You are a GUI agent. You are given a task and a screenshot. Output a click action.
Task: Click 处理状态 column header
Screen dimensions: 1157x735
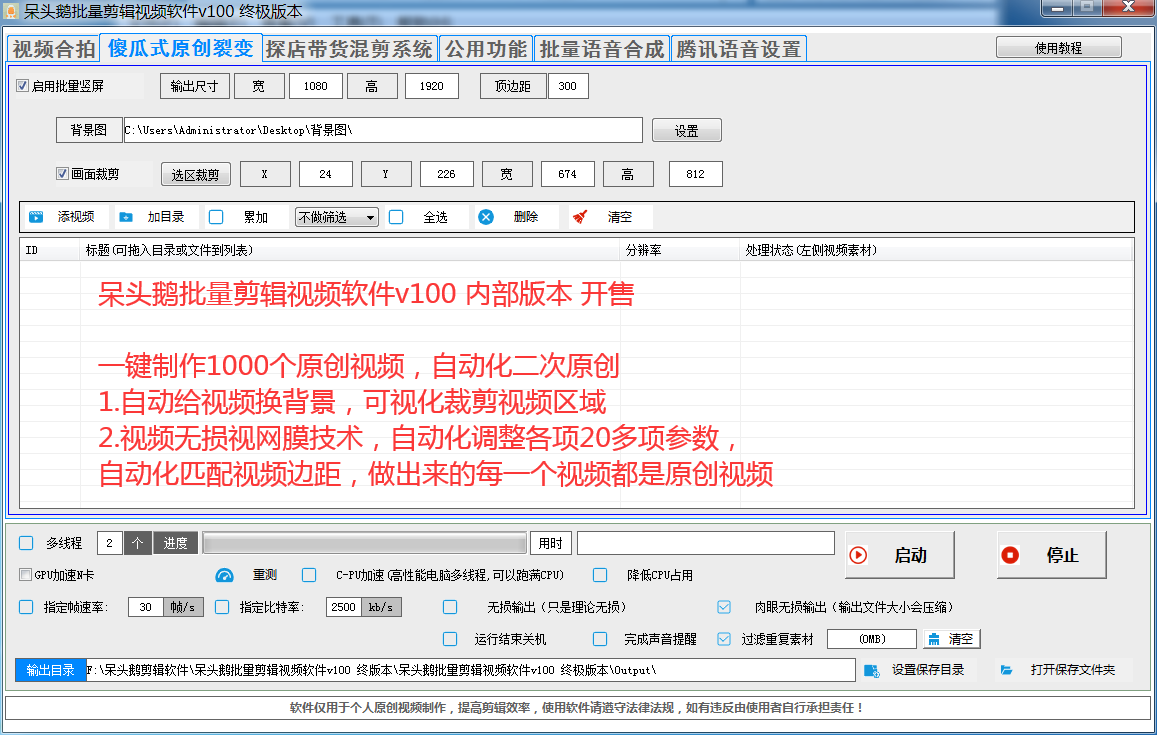(x=936, y=250)
